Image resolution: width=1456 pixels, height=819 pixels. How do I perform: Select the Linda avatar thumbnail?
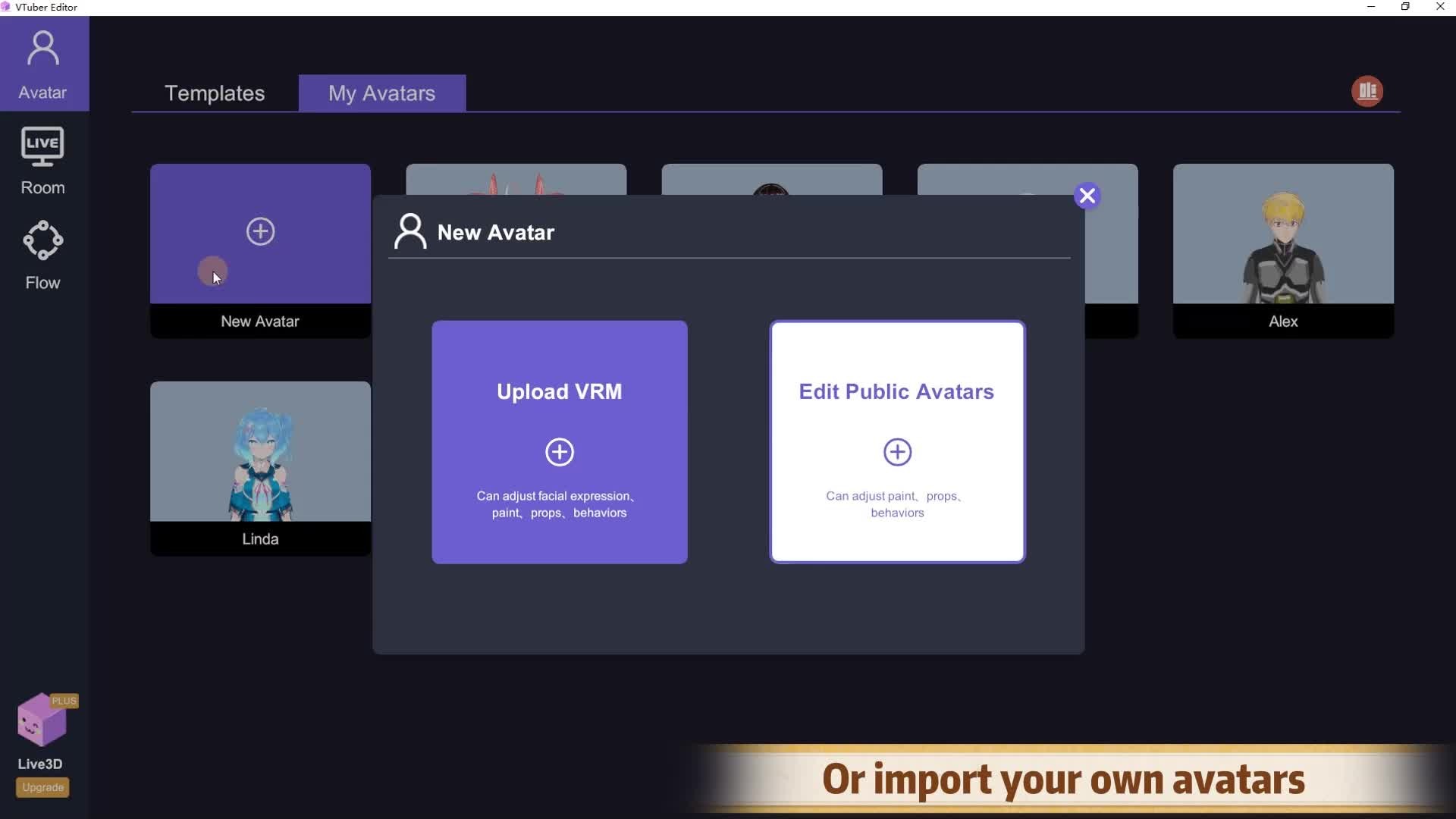point(260,452)
